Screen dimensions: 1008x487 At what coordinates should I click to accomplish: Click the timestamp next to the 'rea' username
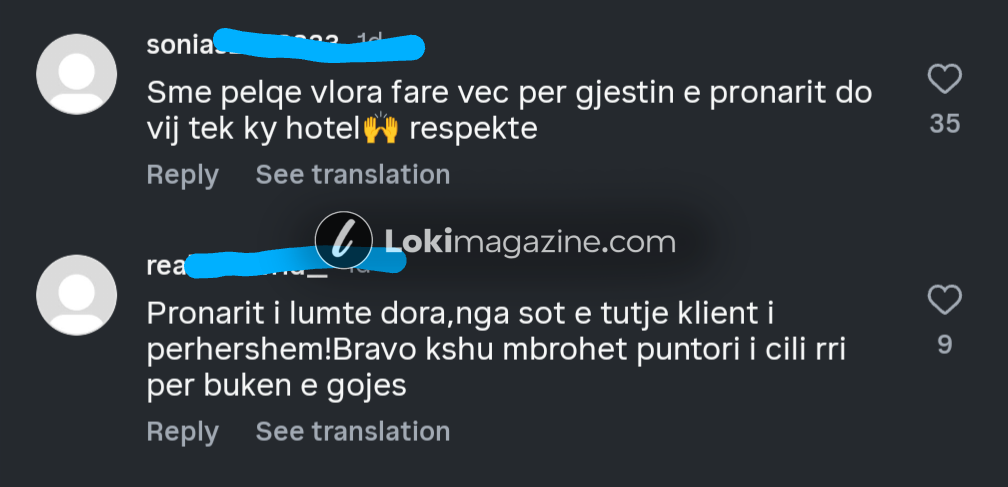pyautogui.click(x=358, y=267)
